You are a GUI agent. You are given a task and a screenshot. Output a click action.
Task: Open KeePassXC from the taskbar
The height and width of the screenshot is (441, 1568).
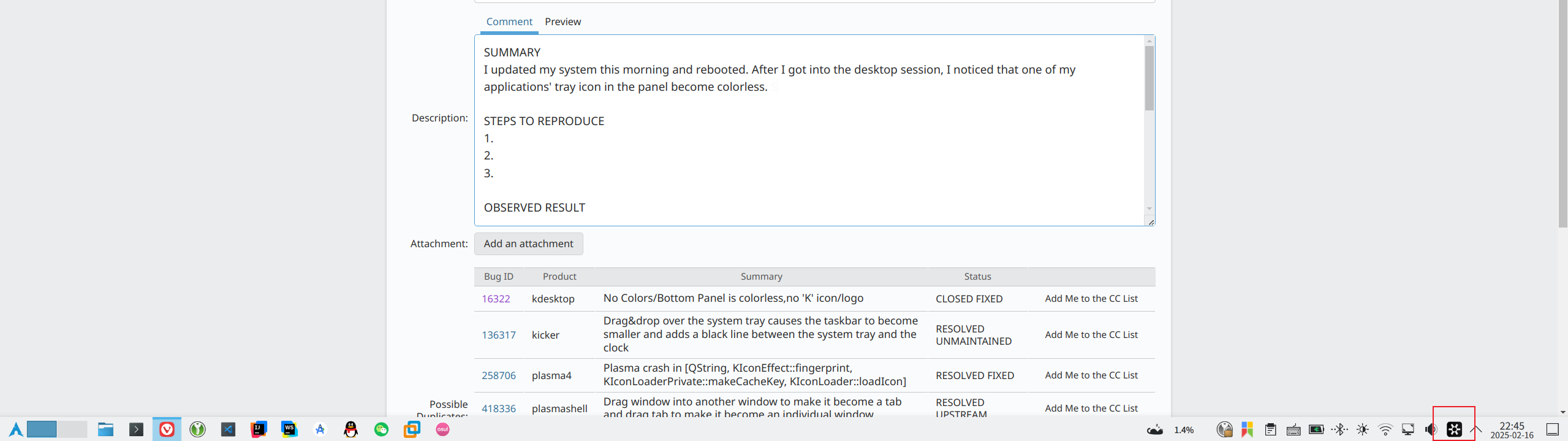click(197, 429)
